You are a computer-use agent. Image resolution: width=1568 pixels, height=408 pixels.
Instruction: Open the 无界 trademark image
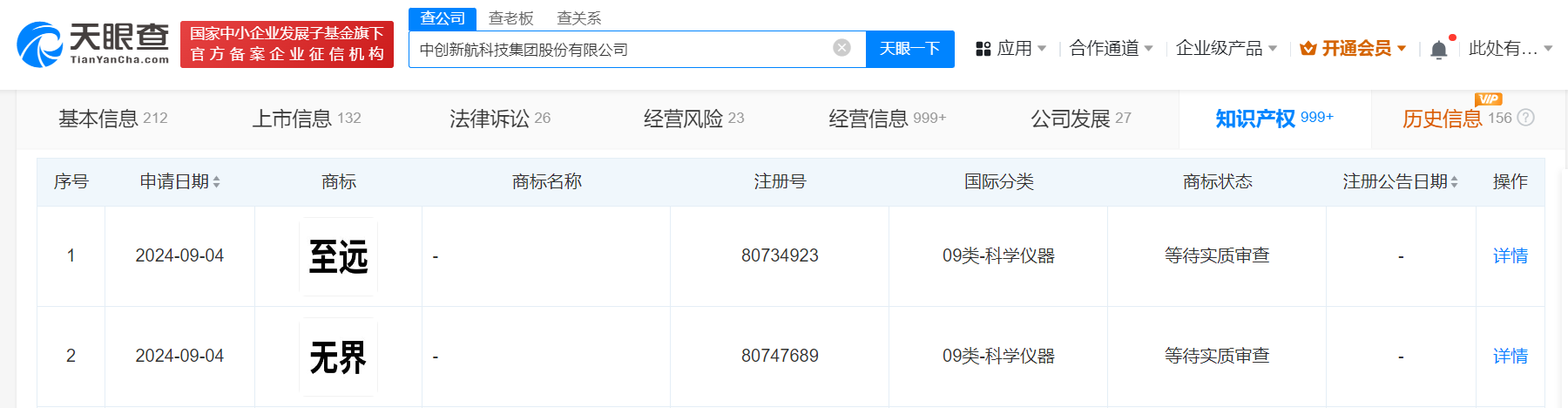pyautogui.click(x=338, y=357)
